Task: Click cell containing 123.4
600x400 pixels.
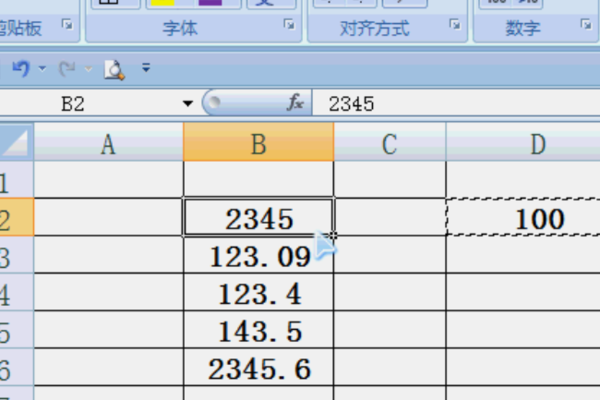Action: (x=259, y=292)
